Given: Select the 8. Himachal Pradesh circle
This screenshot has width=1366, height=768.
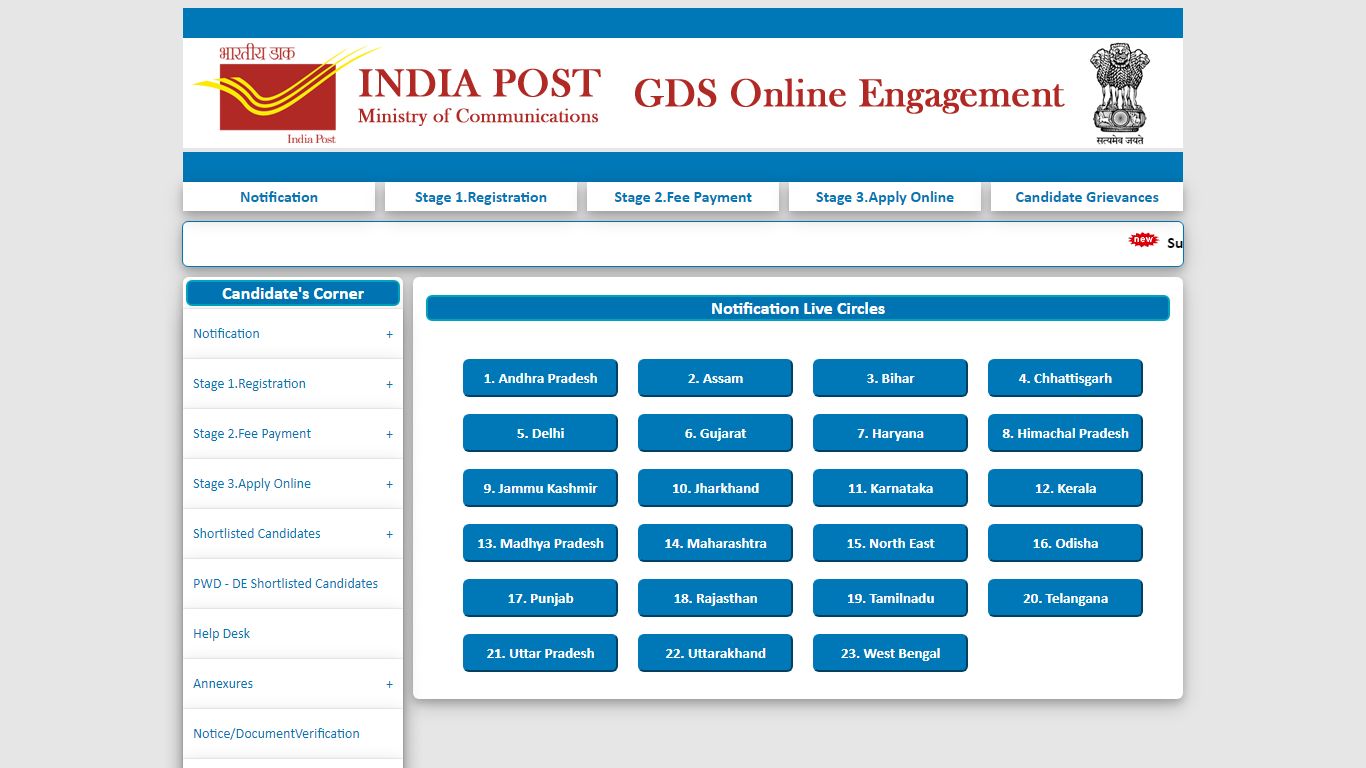Looking at the screenshot, I should 1065,433.
